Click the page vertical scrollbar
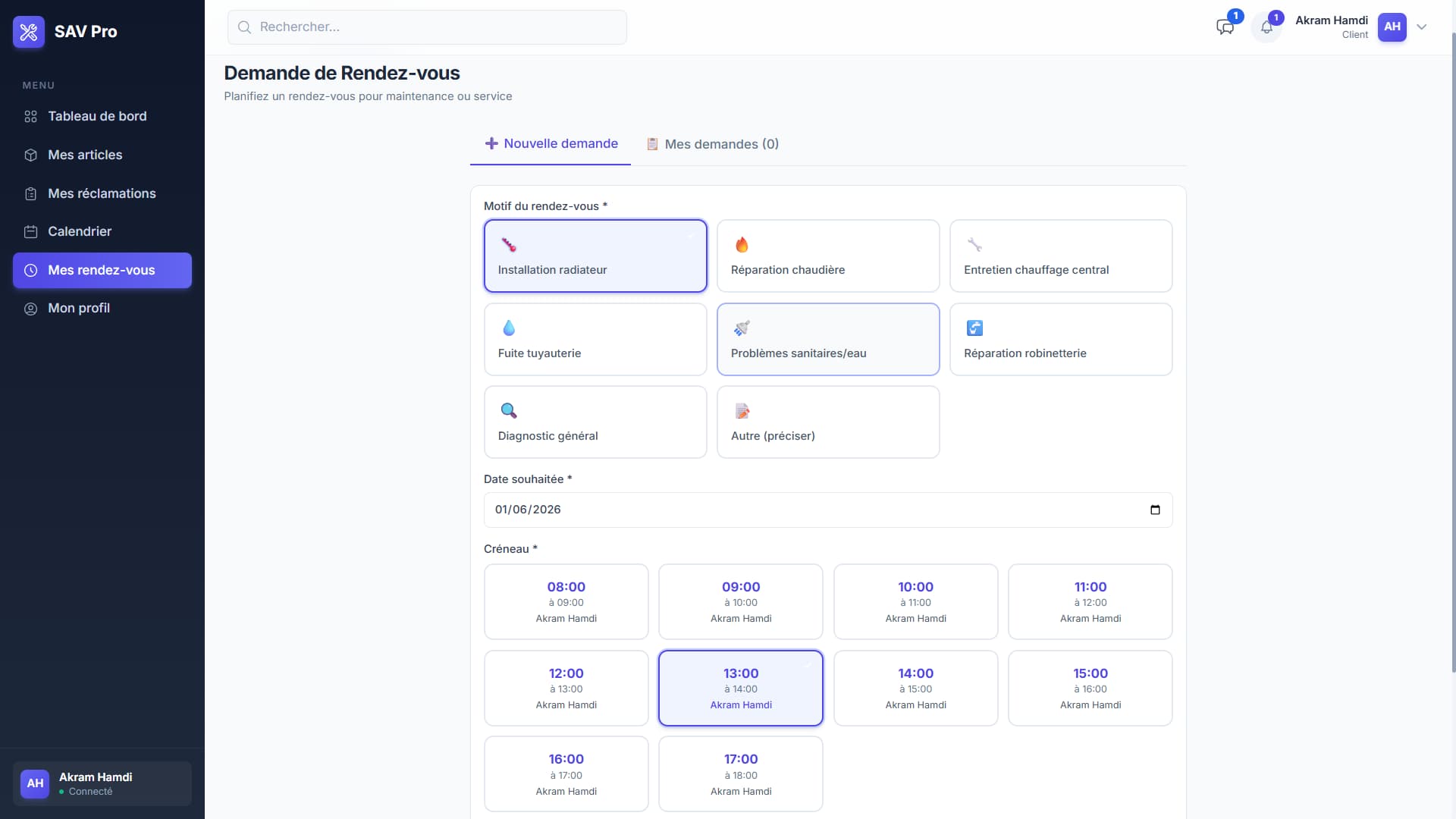Screen dimensions: 1456x819 pyautogui.click(x=1453, y=353)
